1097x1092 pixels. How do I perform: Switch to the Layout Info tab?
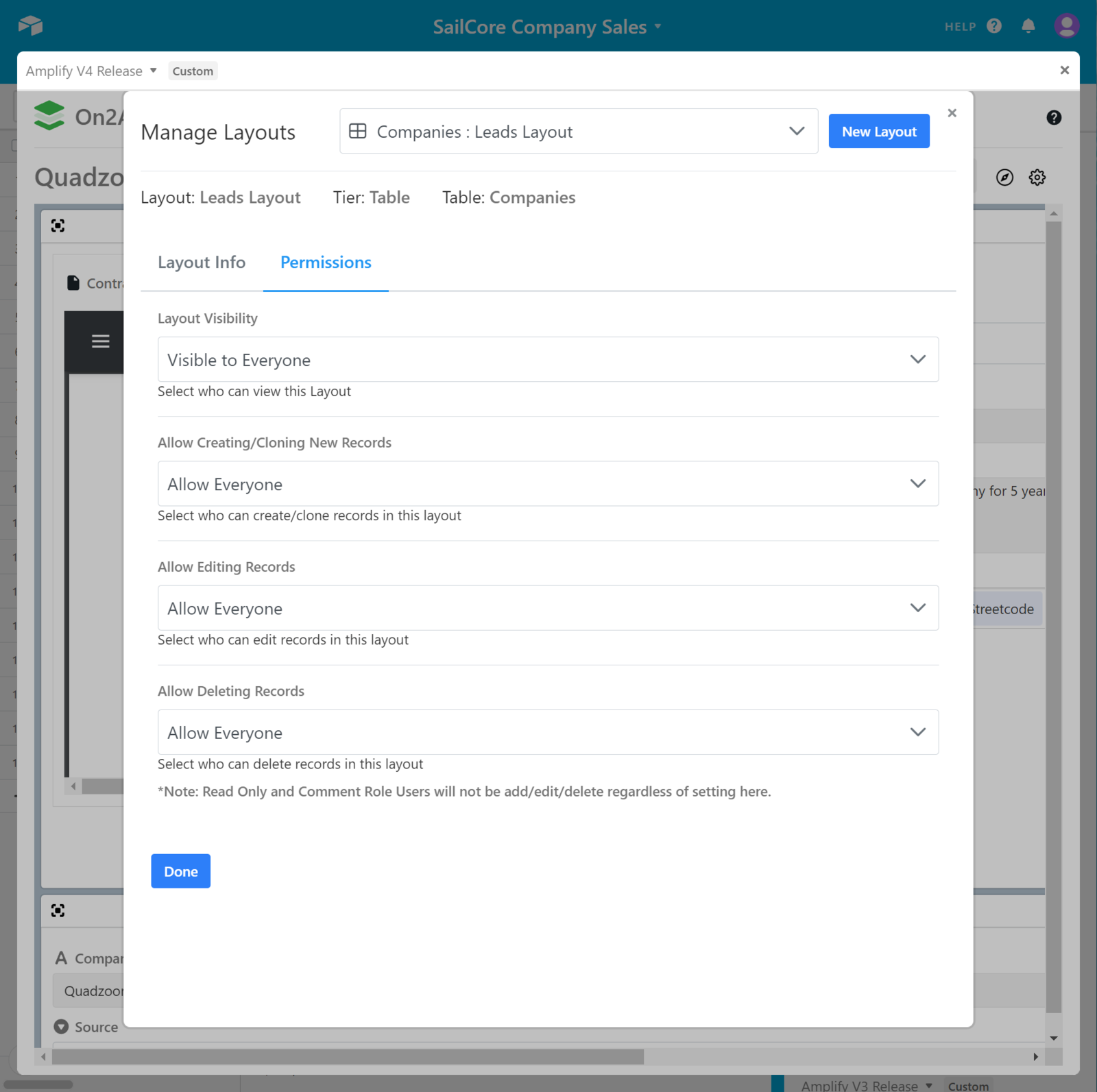pos(202,263)
